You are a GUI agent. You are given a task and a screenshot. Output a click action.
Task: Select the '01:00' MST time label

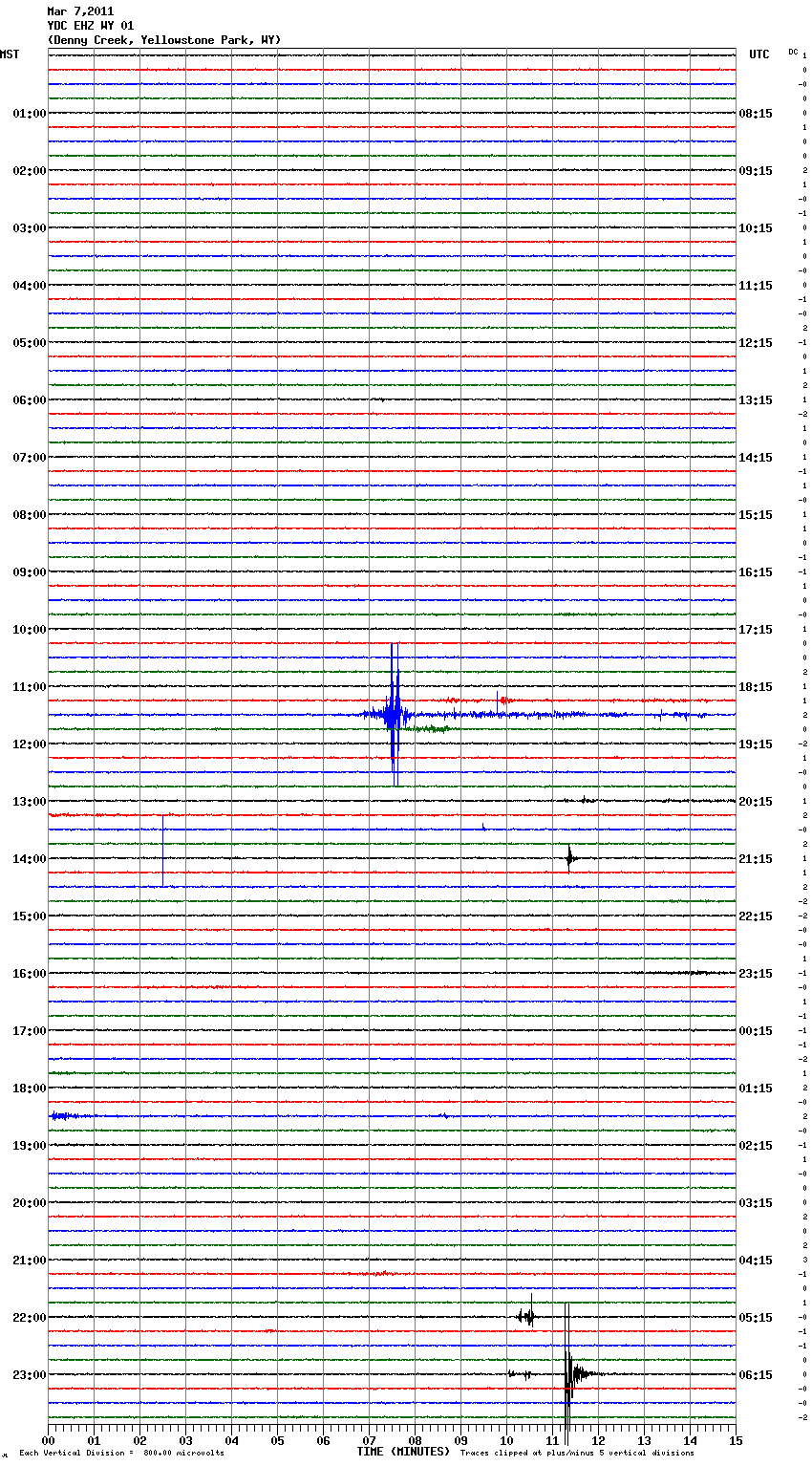click(30, 114)
